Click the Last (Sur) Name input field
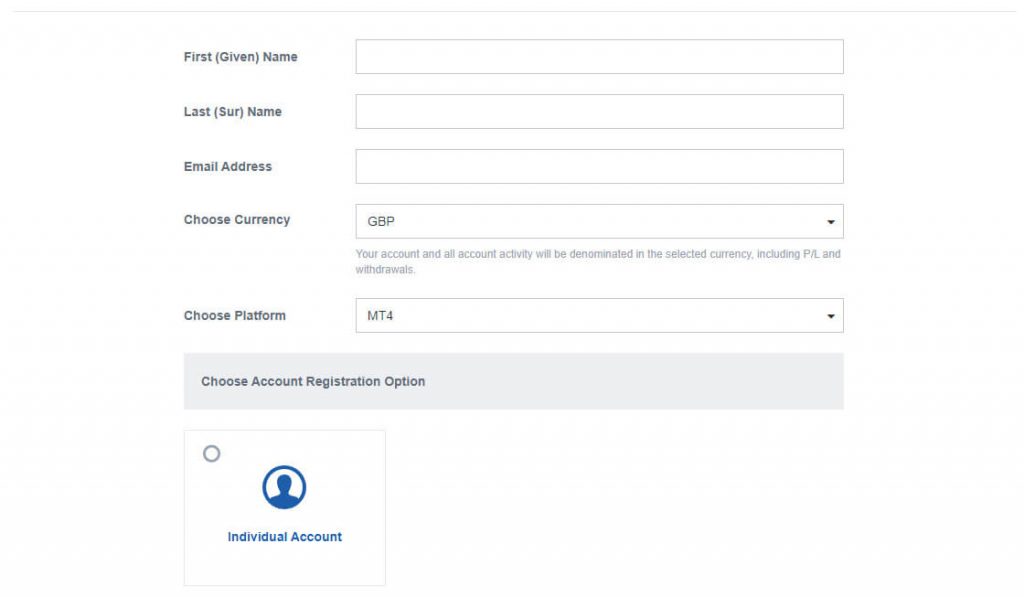Image resolution: width=1024 pixels, height=597 pixels. 598,111
